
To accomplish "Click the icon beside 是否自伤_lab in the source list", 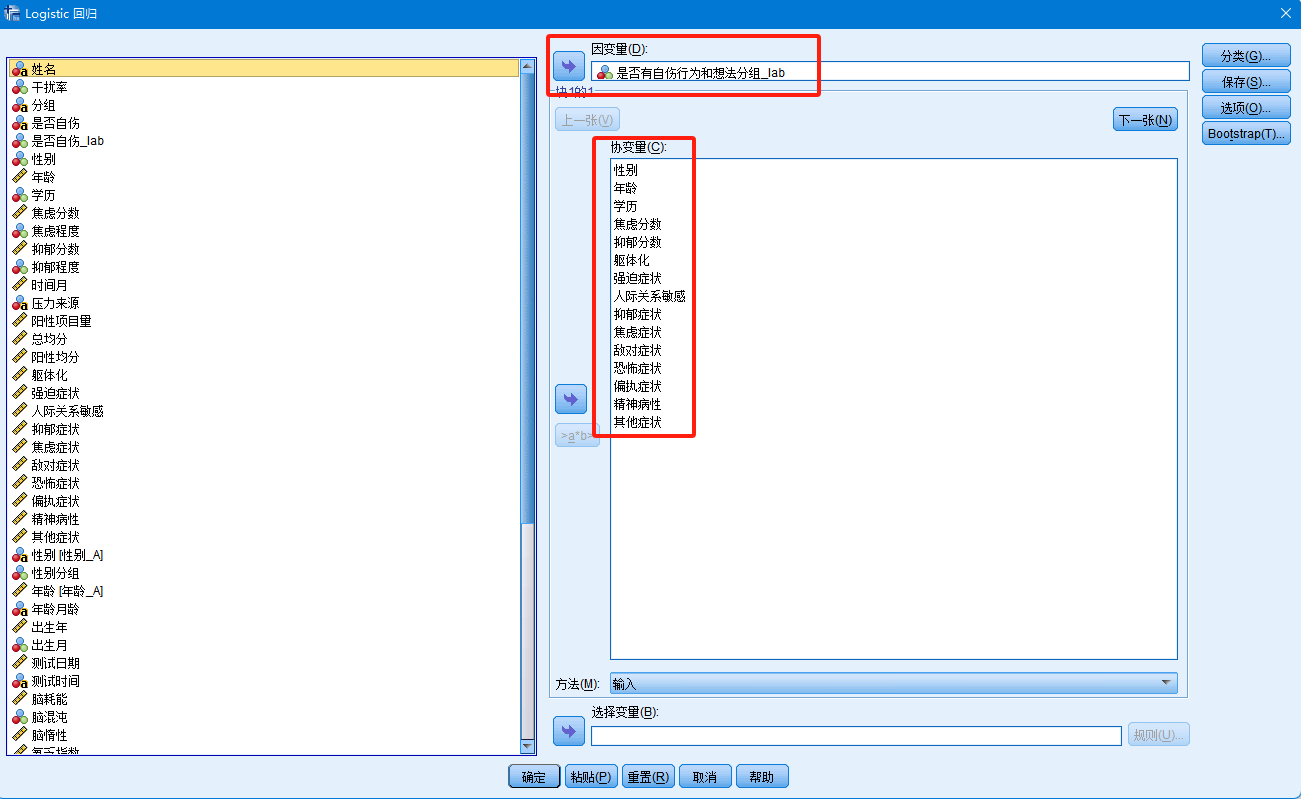I will coord(19,141).
